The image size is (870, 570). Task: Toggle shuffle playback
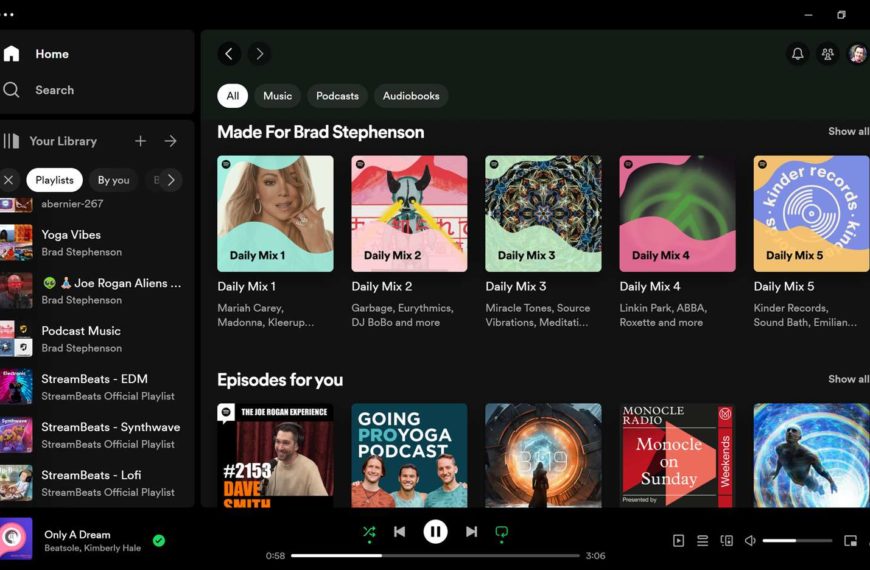pyautogui.click(x=369, y=532)
